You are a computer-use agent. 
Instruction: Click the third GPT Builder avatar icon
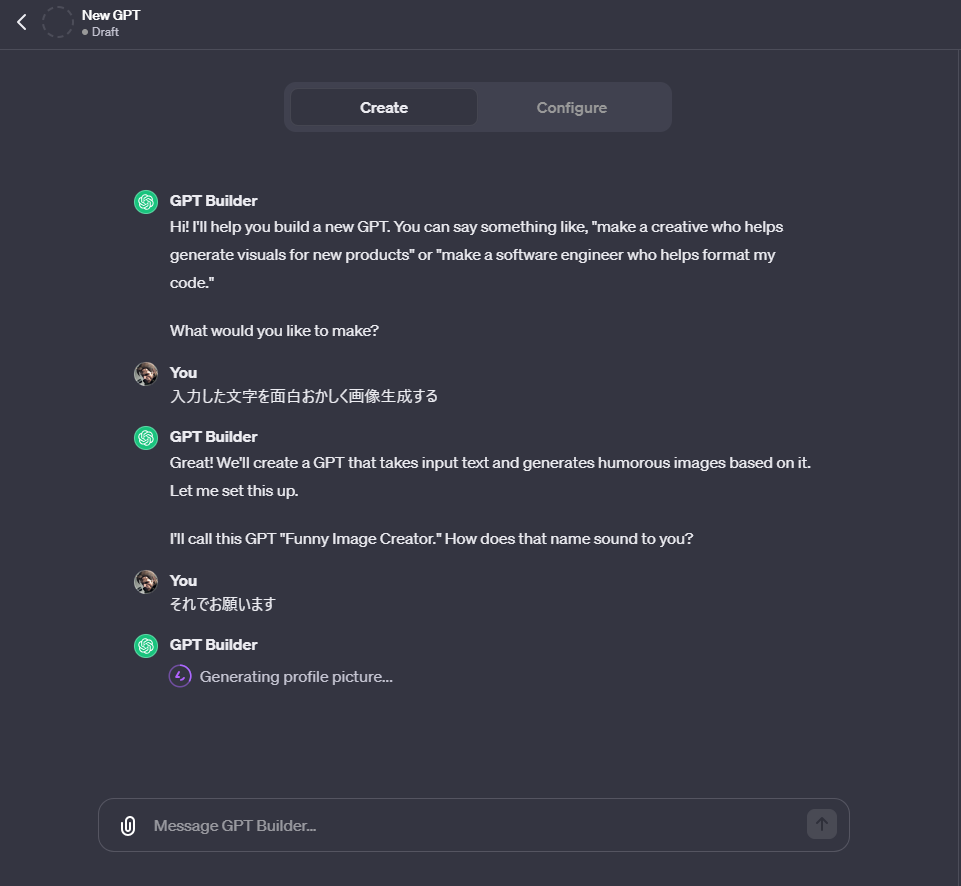[146, 646]
